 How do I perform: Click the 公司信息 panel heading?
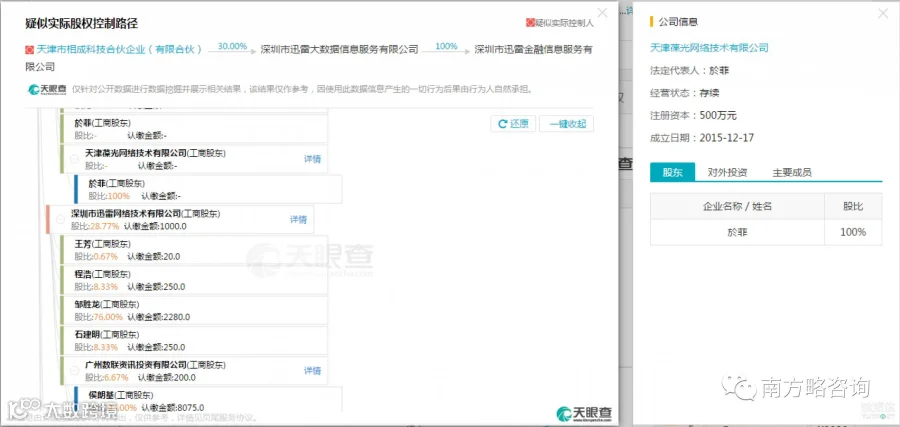pyautogui.click(x=678, y=22)
